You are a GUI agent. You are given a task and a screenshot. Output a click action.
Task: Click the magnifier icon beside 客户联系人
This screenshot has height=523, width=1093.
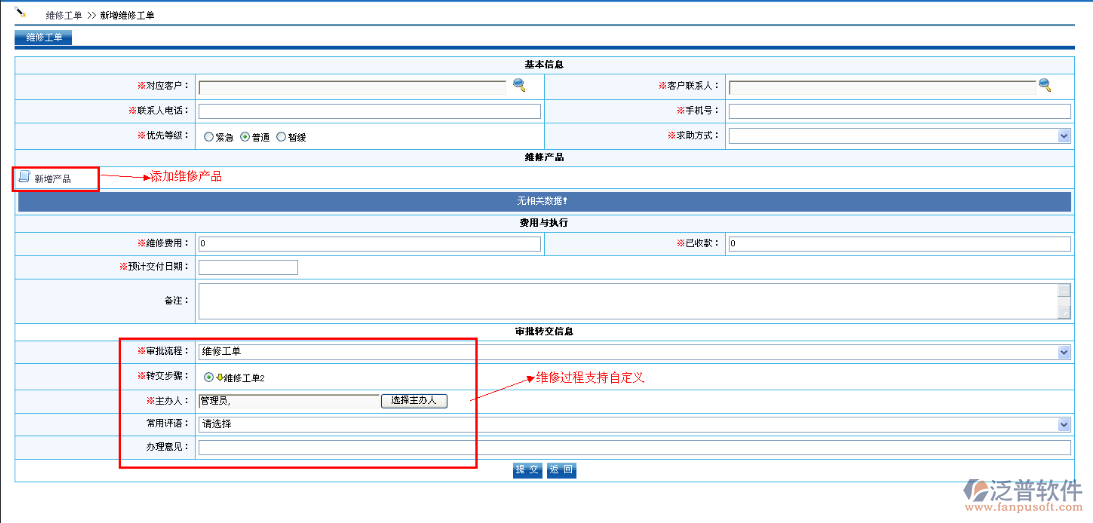coord(1044,85)
